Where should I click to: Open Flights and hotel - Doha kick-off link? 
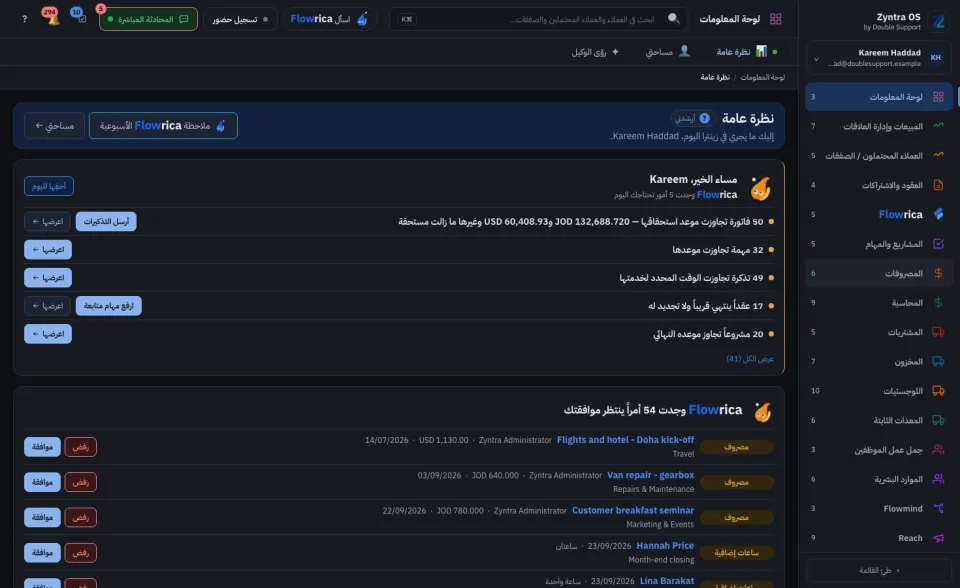(625, 440)
